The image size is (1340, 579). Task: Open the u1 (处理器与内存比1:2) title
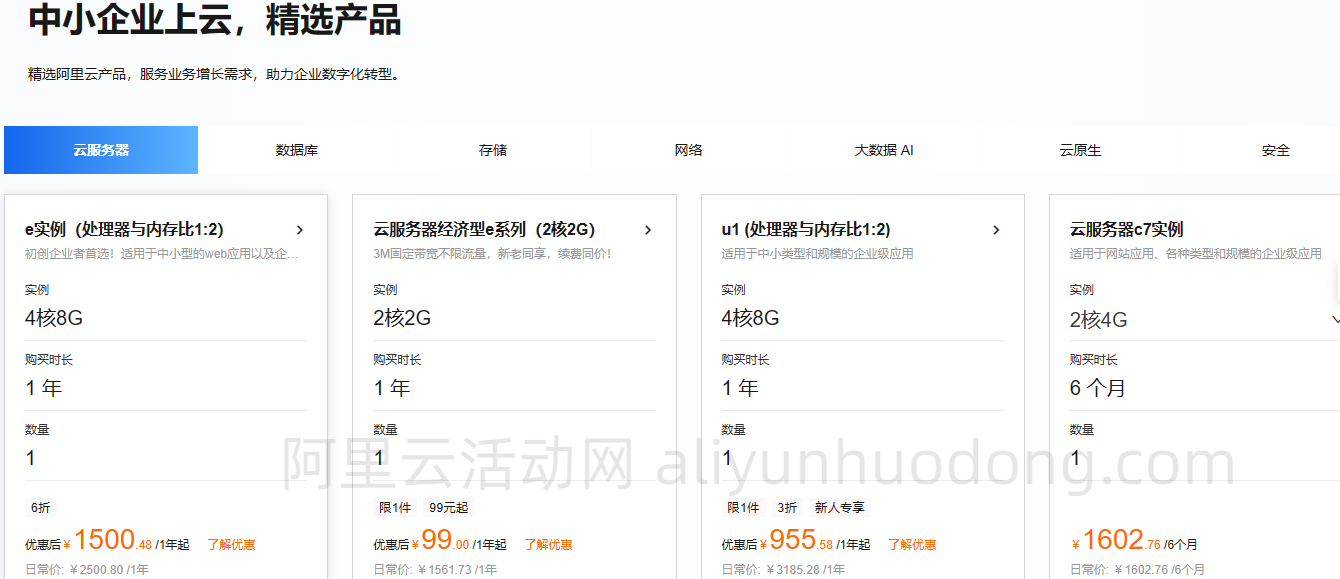point(806,230)
